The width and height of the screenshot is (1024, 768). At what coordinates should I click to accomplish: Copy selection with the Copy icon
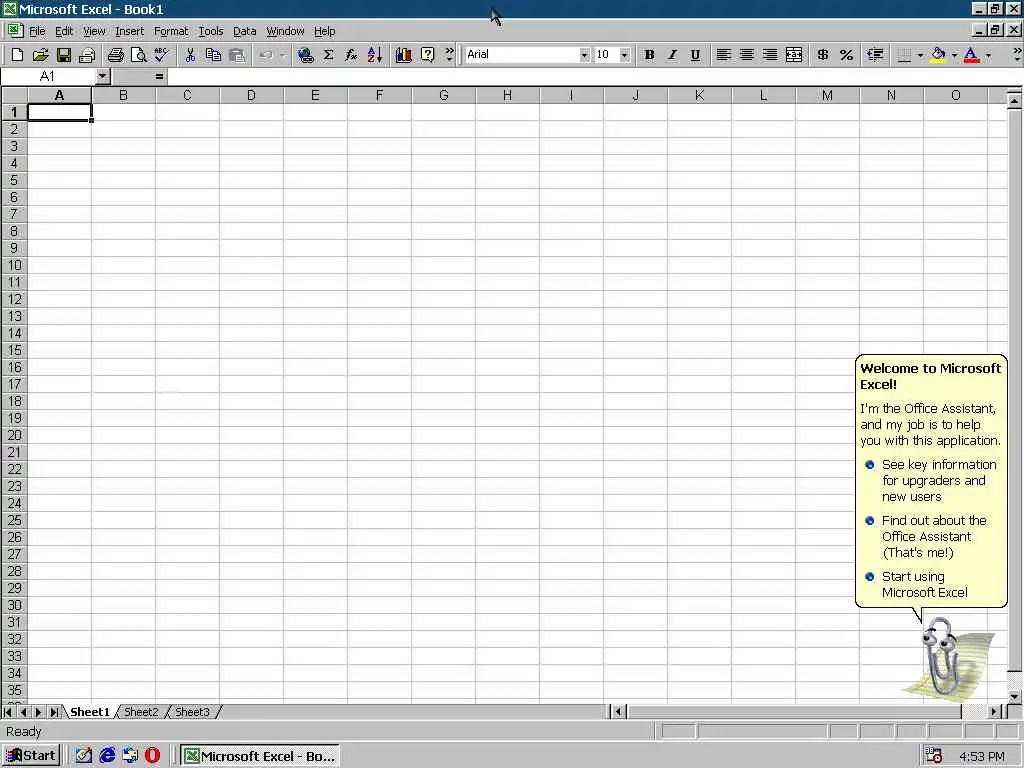pyautogui.click(x=213, y=56)
